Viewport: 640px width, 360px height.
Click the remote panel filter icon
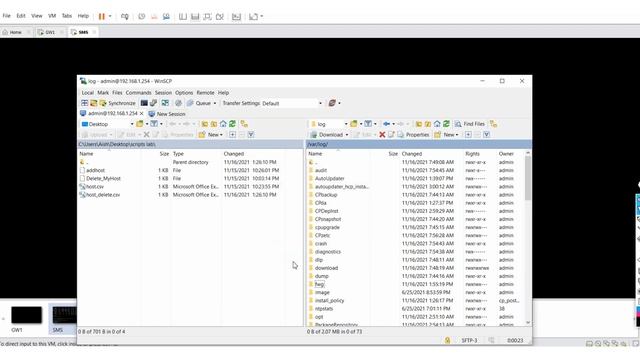368,124
